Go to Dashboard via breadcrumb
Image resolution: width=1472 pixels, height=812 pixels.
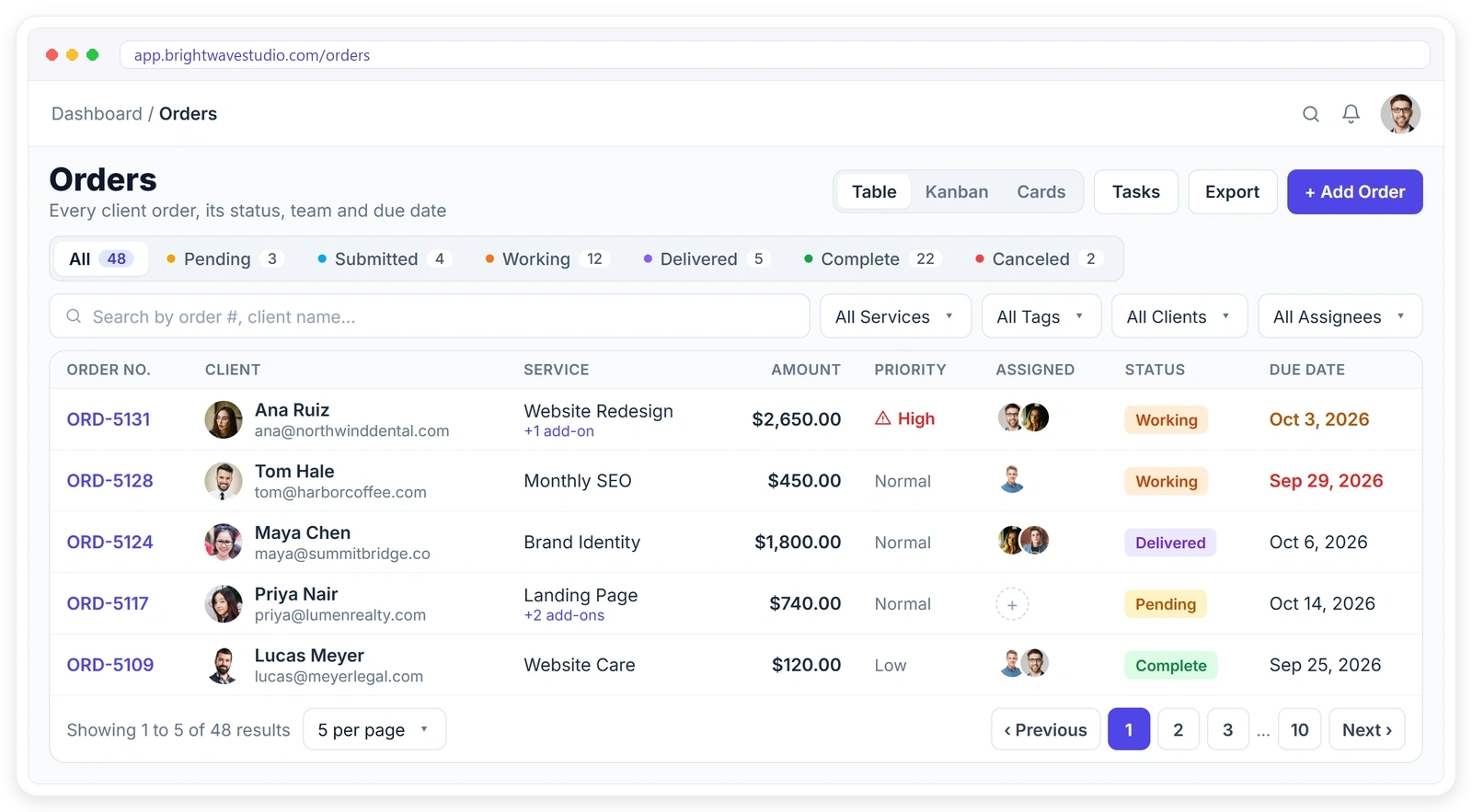point(97,114)
